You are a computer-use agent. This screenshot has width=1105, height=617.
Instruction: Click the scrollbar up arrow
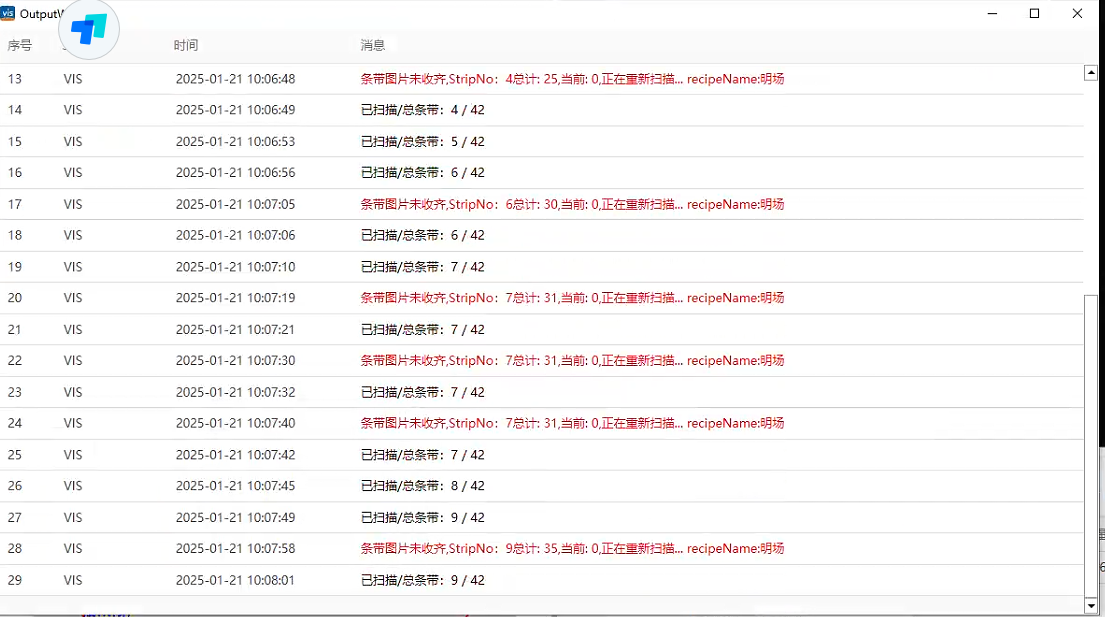1091,72
